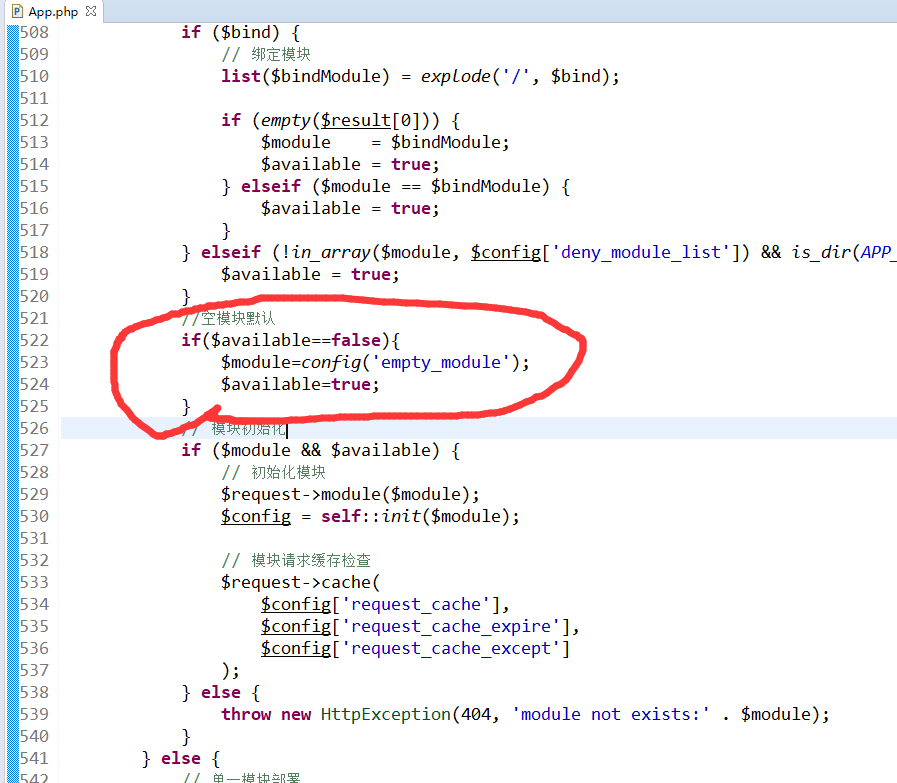Click line number 522 in the gutter

34,340
